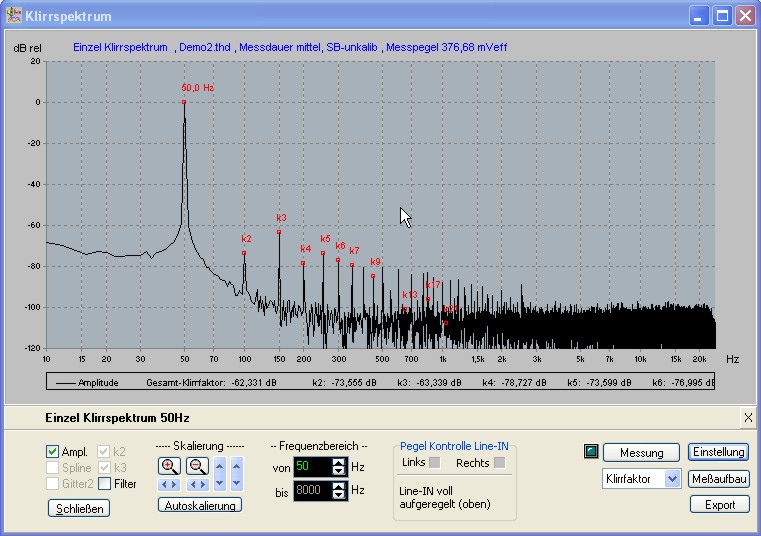Viewport: 761px width, 536px height.
Task: Increase the 'von' frequency with up arrow
Action: 338,462
